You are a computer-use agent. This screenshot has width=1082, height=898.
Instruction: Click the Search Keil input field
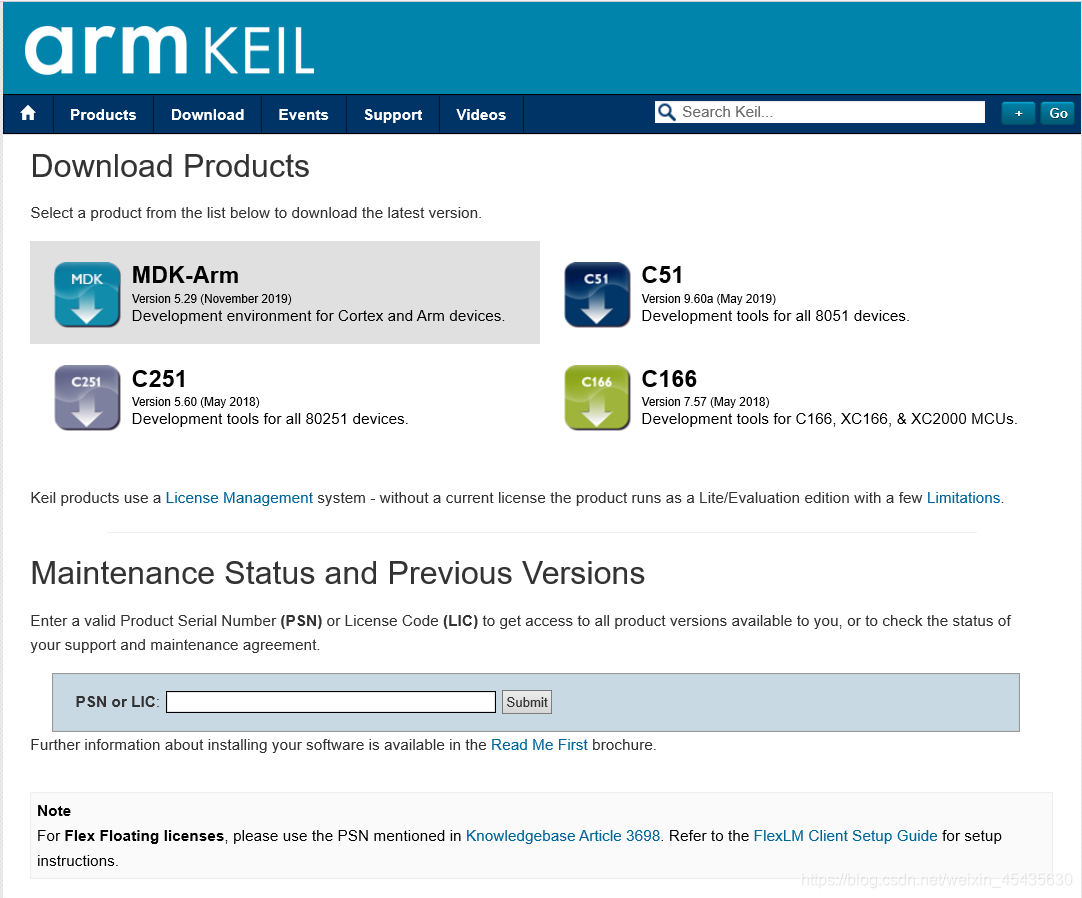pos(820,112)
